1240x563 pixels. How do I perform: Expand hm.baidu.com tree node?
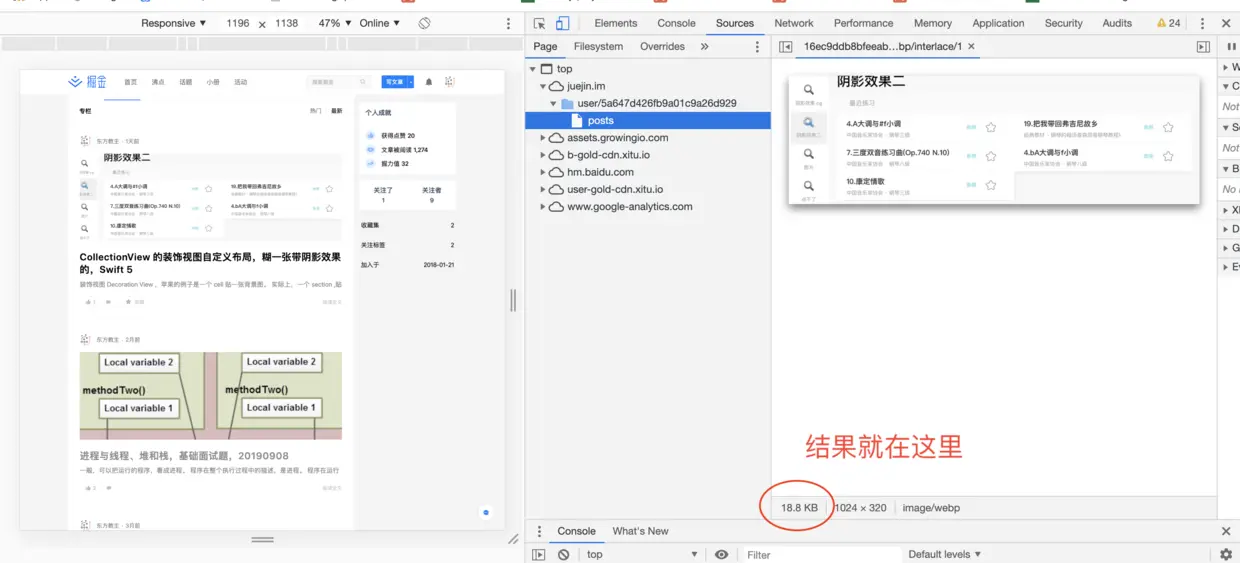(543, 172)
